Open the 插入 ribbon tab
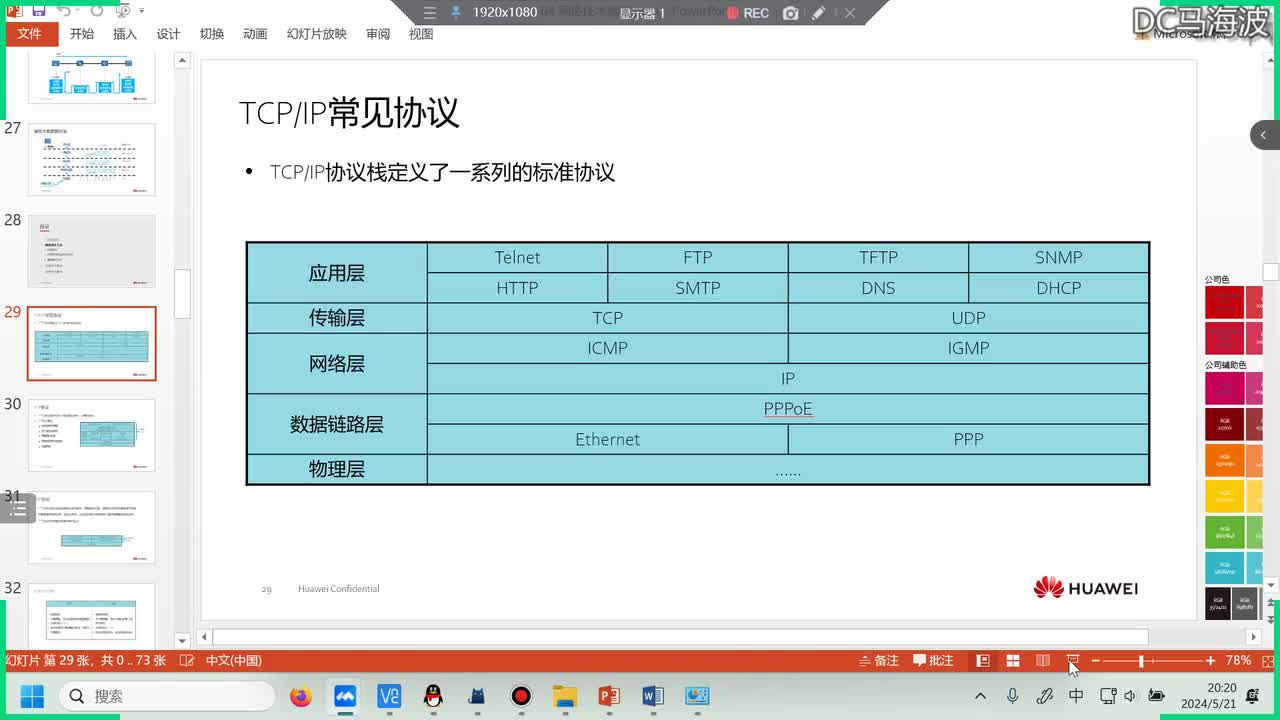 125,34
